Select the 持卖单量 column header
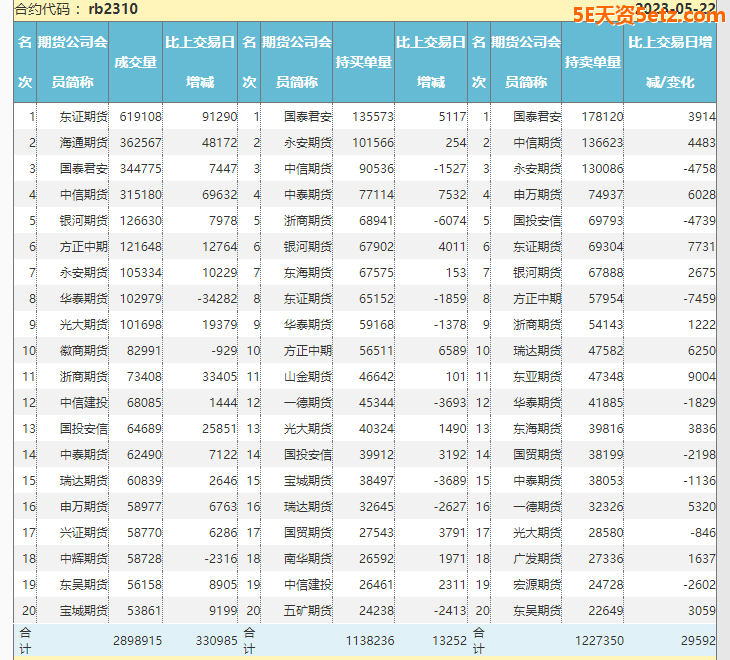The width and height of the screenshot is (730, 660). tap(593, 62)
